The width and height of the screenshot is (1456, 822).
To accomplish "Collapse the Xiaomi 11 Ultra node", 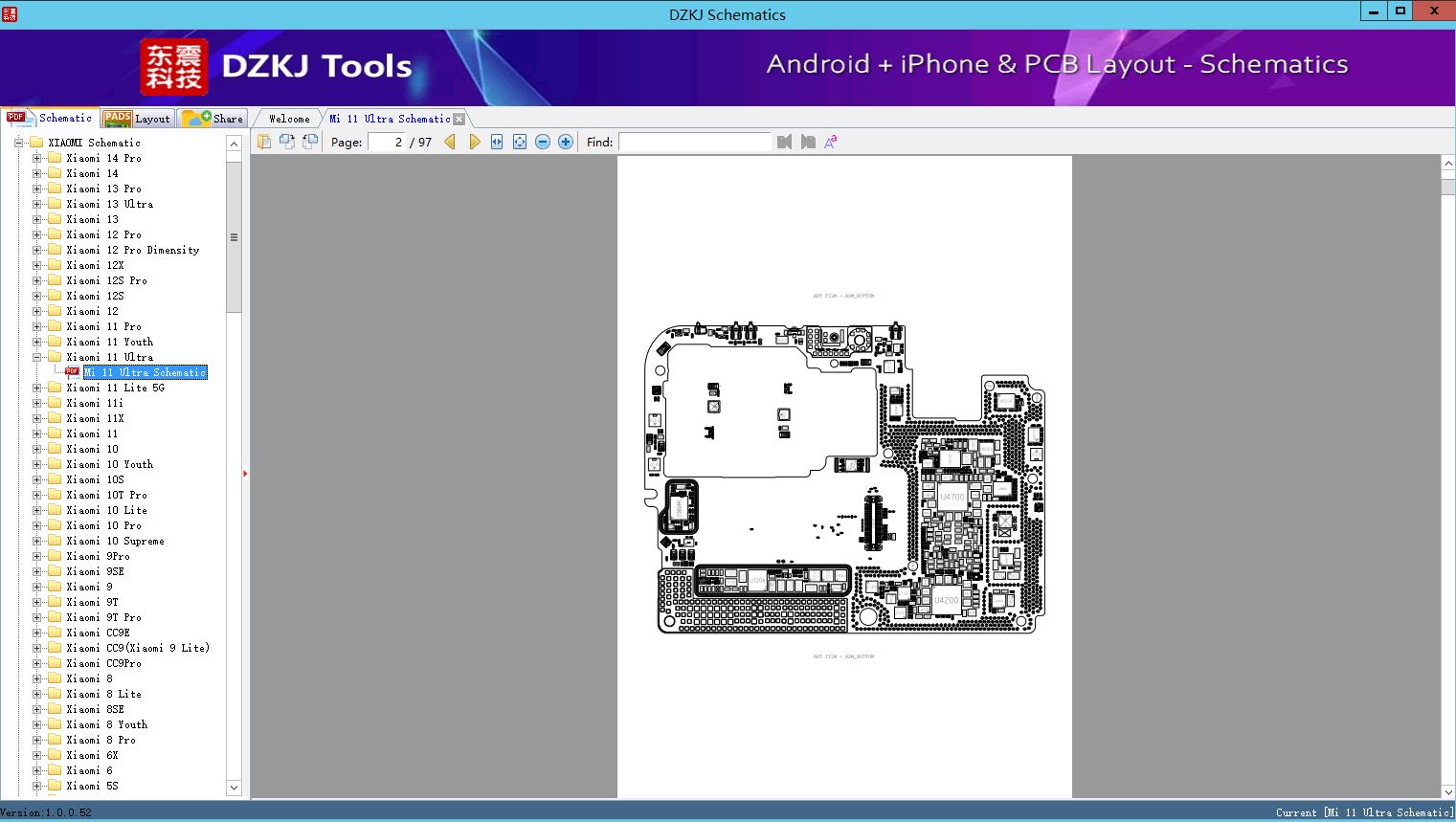I will click(36, 357).
